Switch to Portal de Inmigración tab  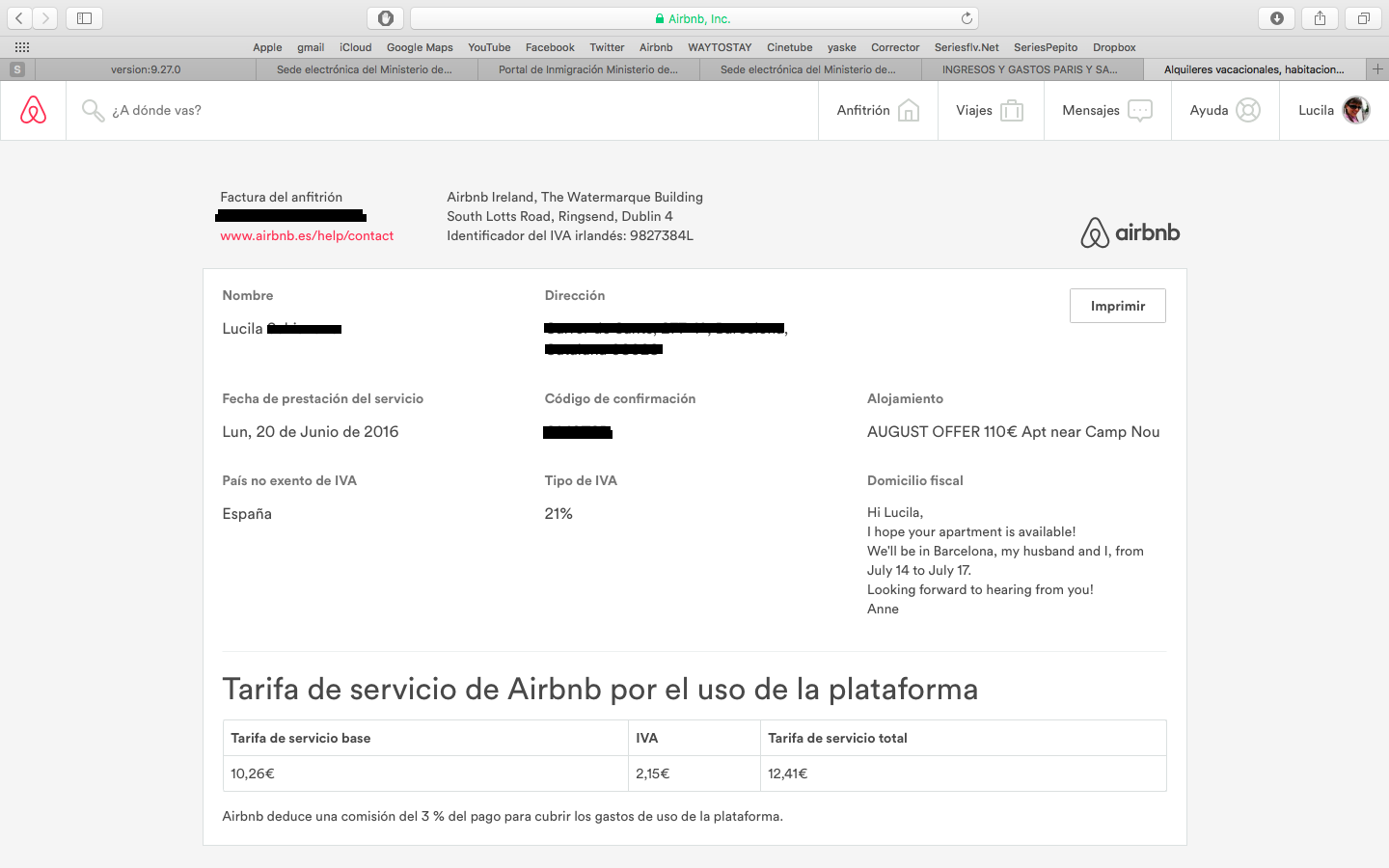(x=588, y=69)
